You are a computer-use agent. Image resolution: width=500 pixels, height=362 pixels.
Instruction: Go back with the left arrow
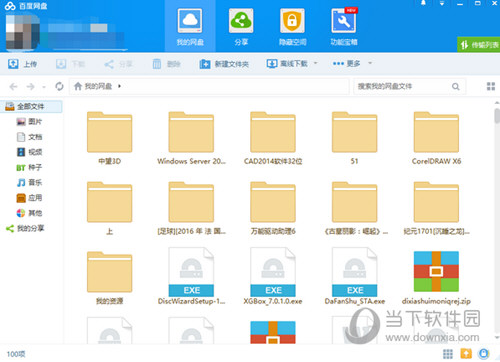[x=13, y=87]
